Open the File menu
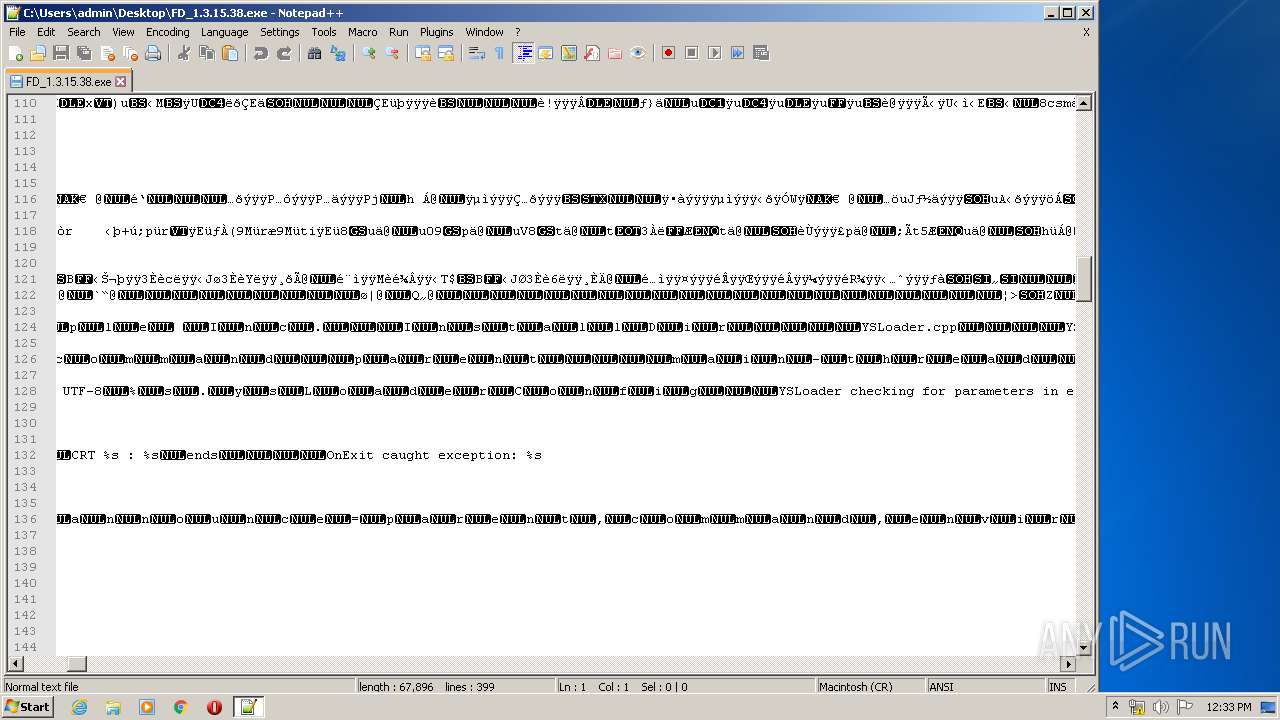This screenshot has height=720, width=1280. pyautogui.click(x=17, y=32)
